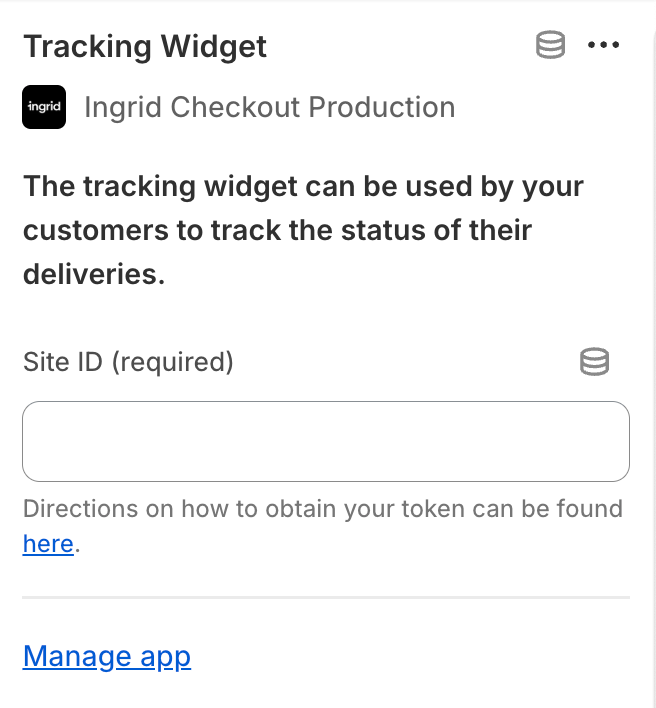
Task: Show block options via the ellipsis button
Action: (603, 45)
